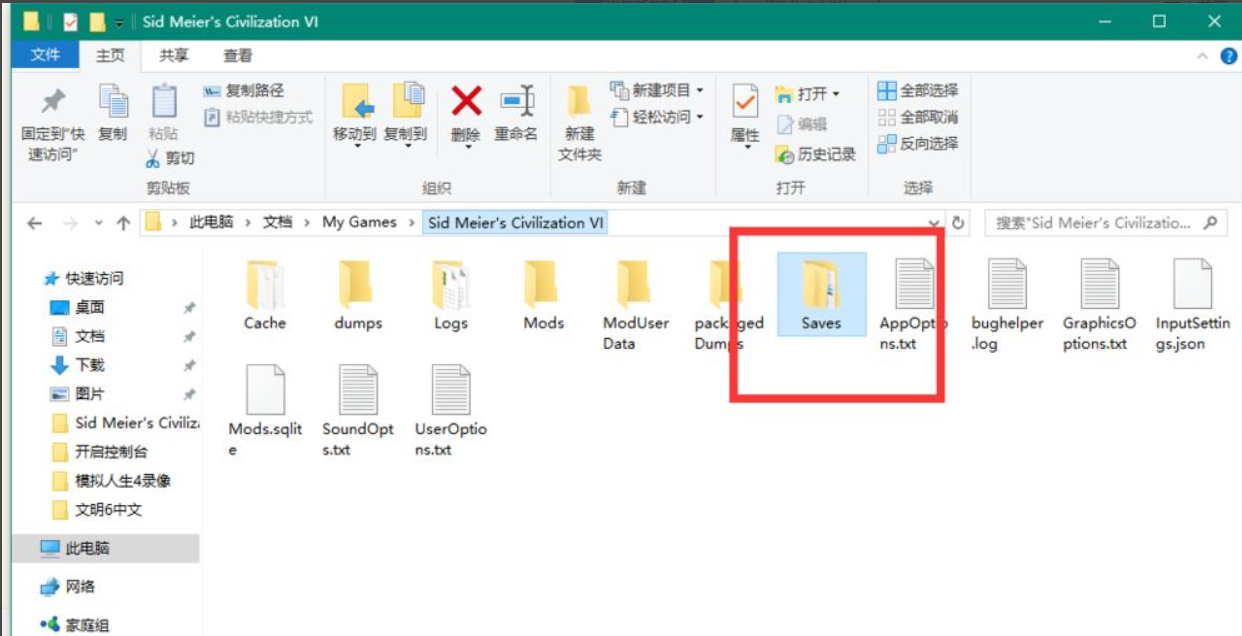The image size is (1242, 636).
Task: Switch to the 共享 share ribbon tab
Action: click(x=174, y=56)
